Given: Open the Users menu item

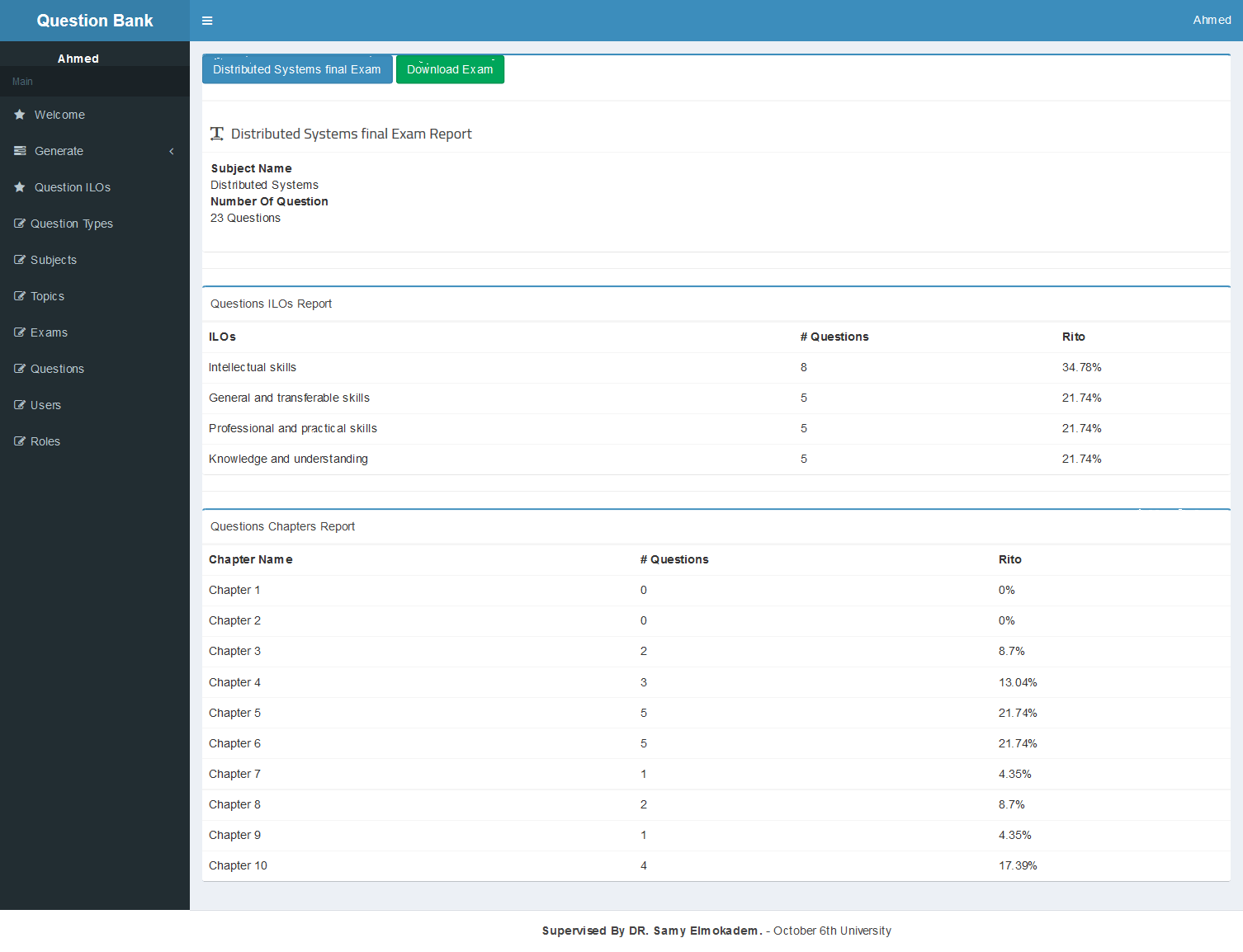Looking at the screenshot, I should (95, 405).
